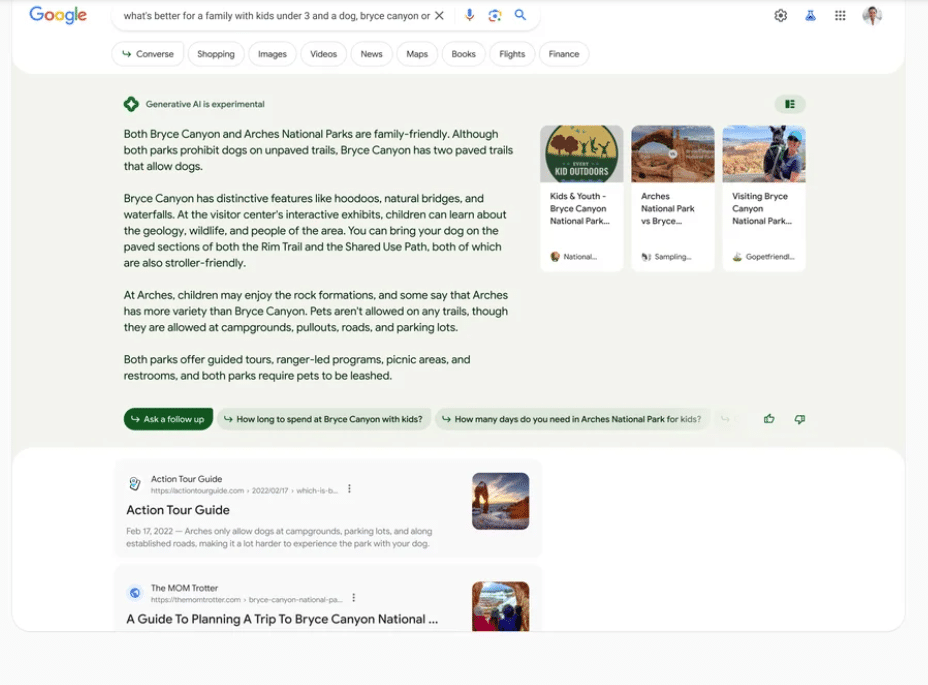This screenshot has height=685, width=928.
Task: Focus the search box with the query
Action: pyautogui.click(x=276, y=16)
